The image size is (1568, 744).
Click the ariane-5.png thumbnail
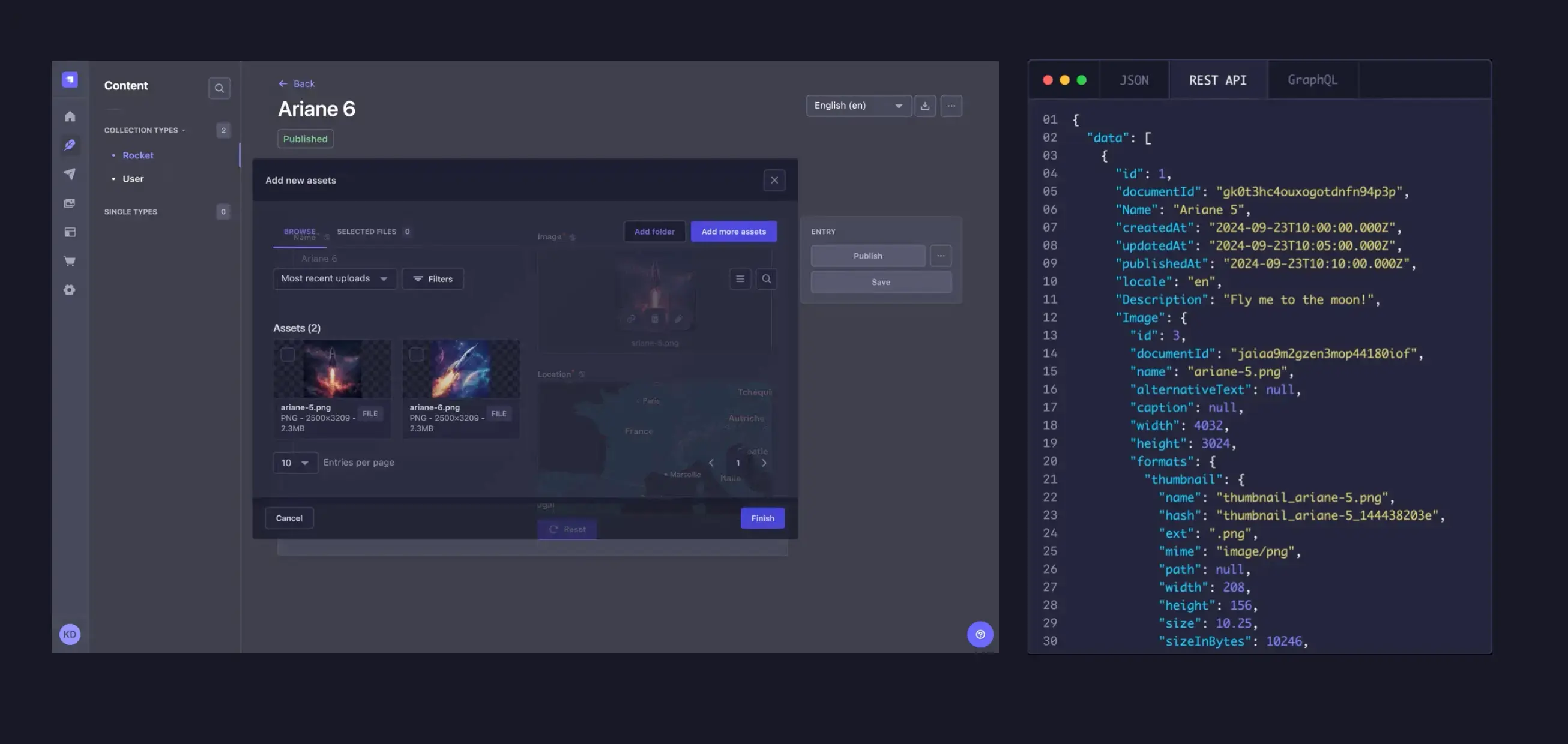pyautogui.click(x=333, y=368)
